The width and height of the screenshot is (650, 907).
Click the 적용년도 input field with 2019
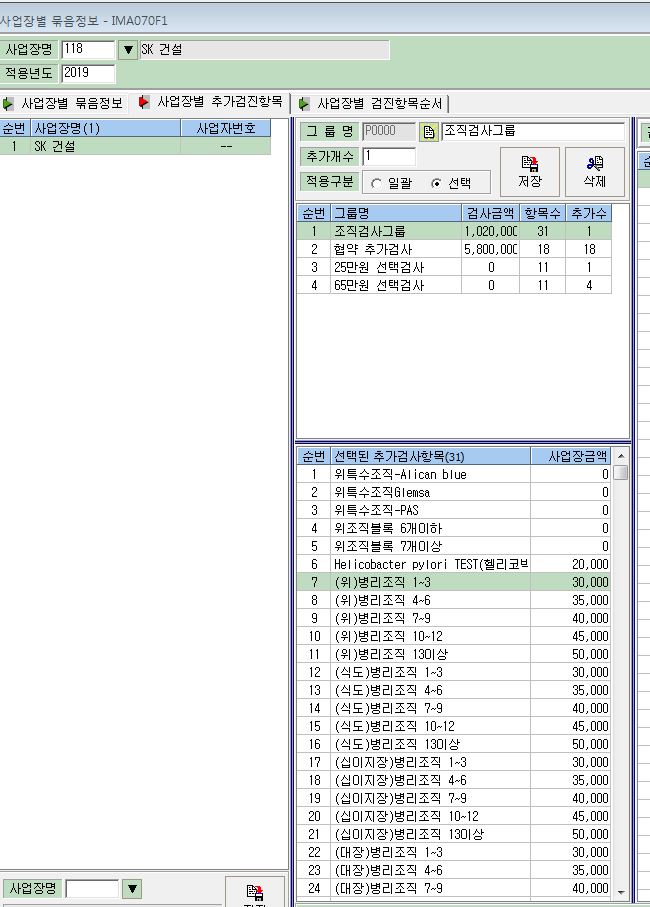[88, 73]
